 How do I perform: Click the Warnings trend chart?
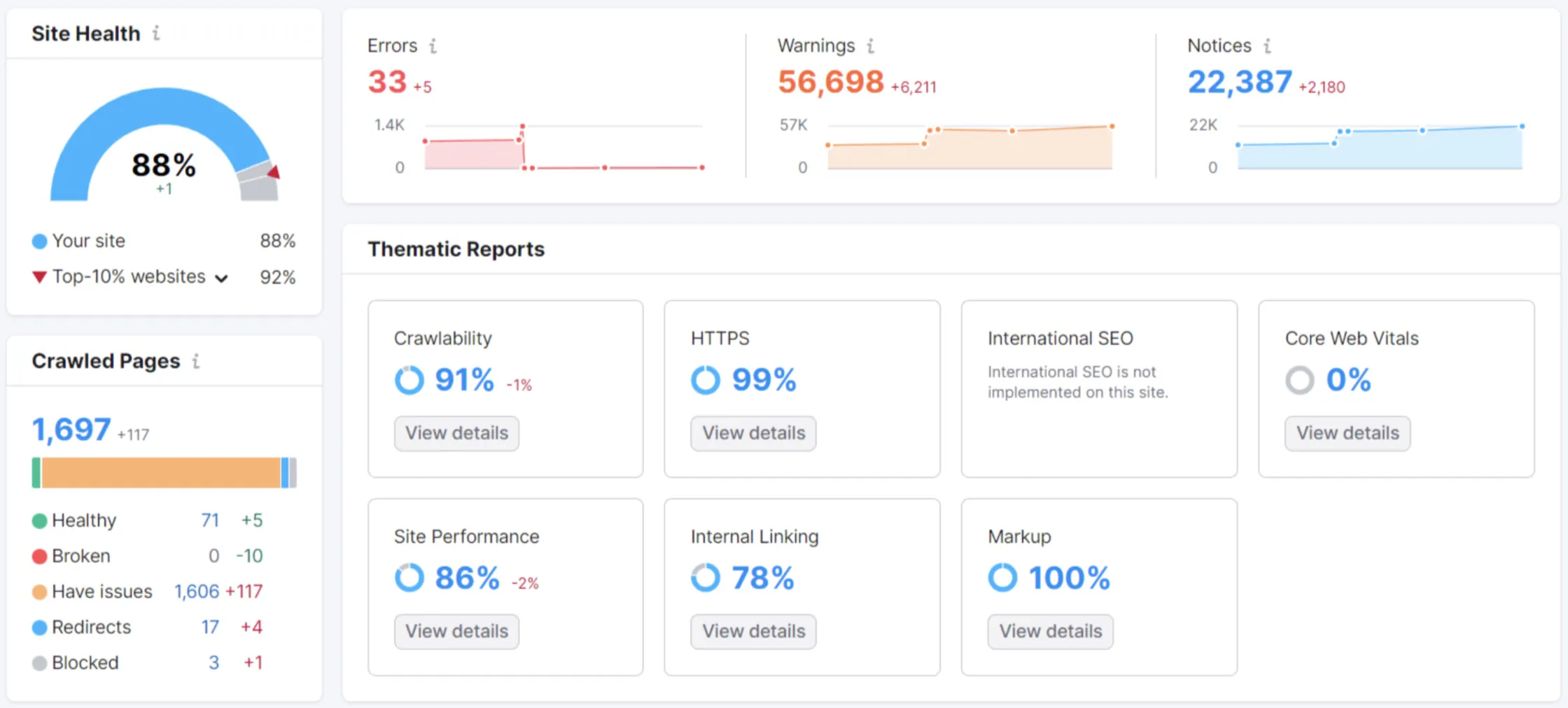point(969,147)
